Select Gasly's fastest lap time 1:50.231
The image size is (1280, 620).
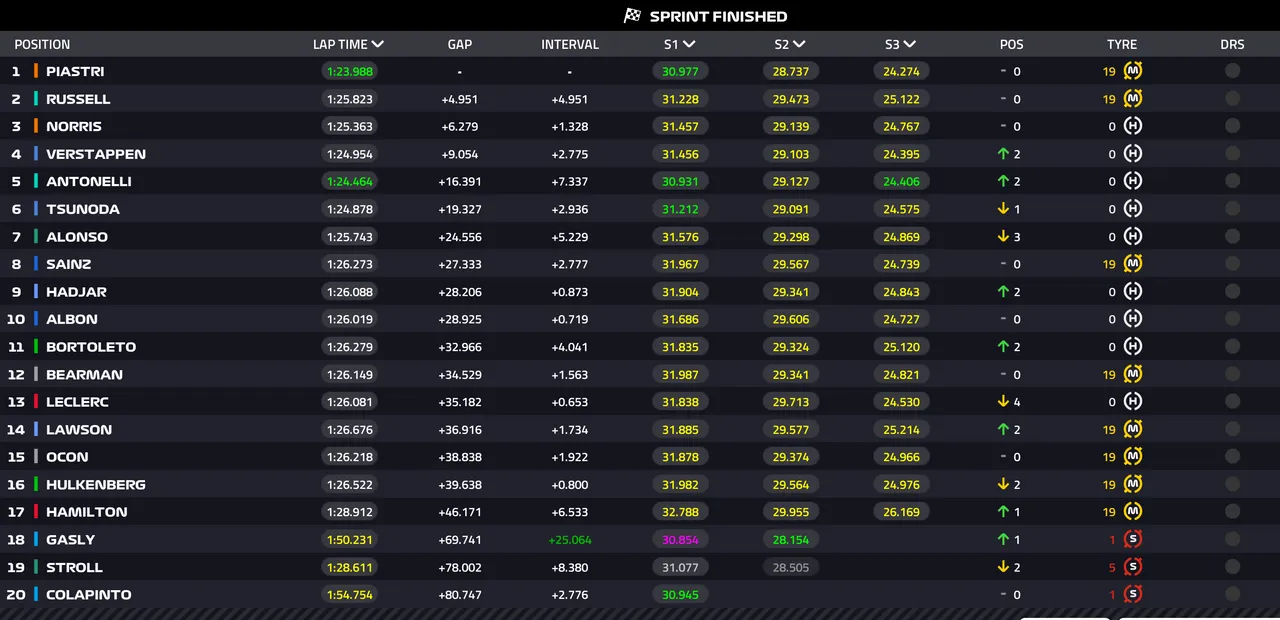coord(349,539)
